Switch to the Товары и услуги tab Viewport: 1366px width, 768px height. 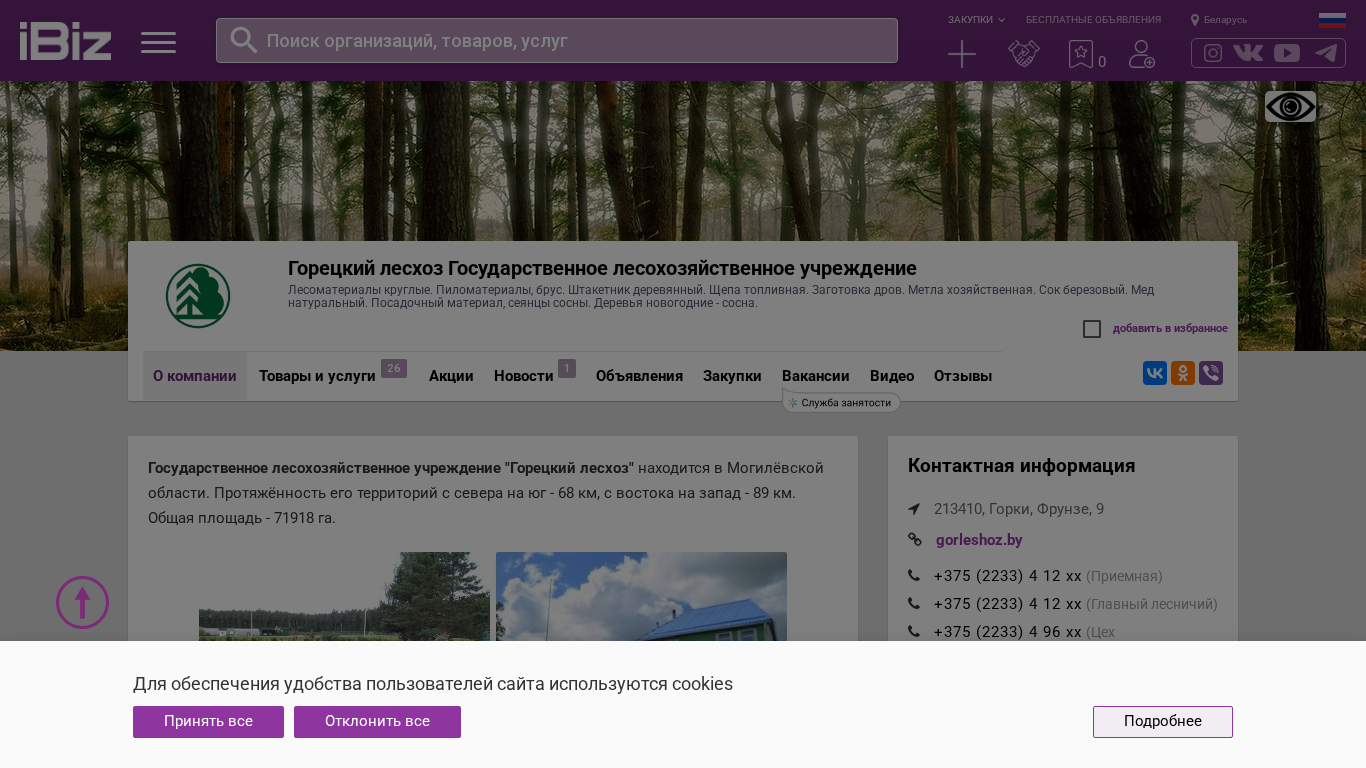coord(317,376)
